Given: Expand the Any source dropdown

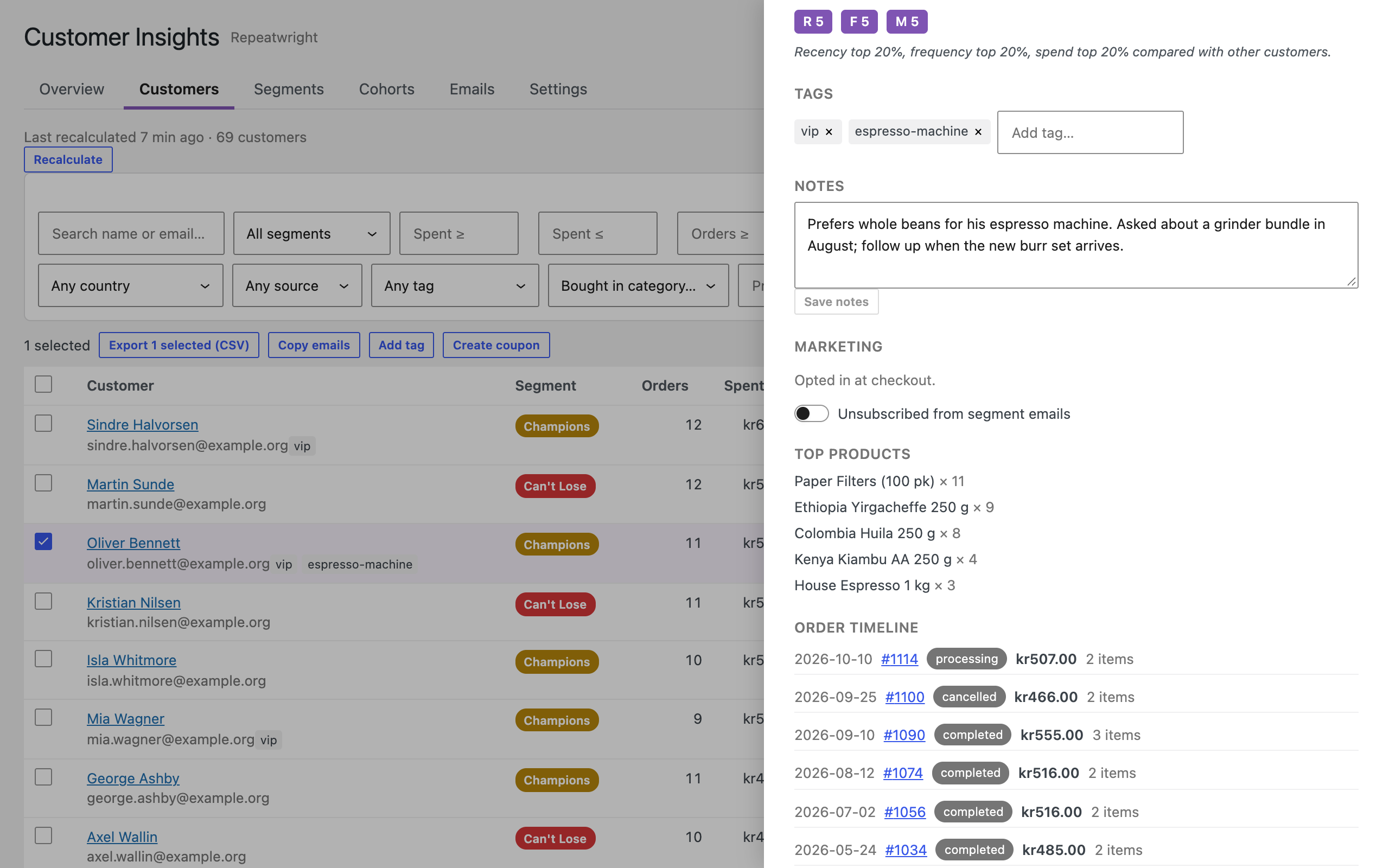Looking at the screenshot, I should (x=297, y=285).
